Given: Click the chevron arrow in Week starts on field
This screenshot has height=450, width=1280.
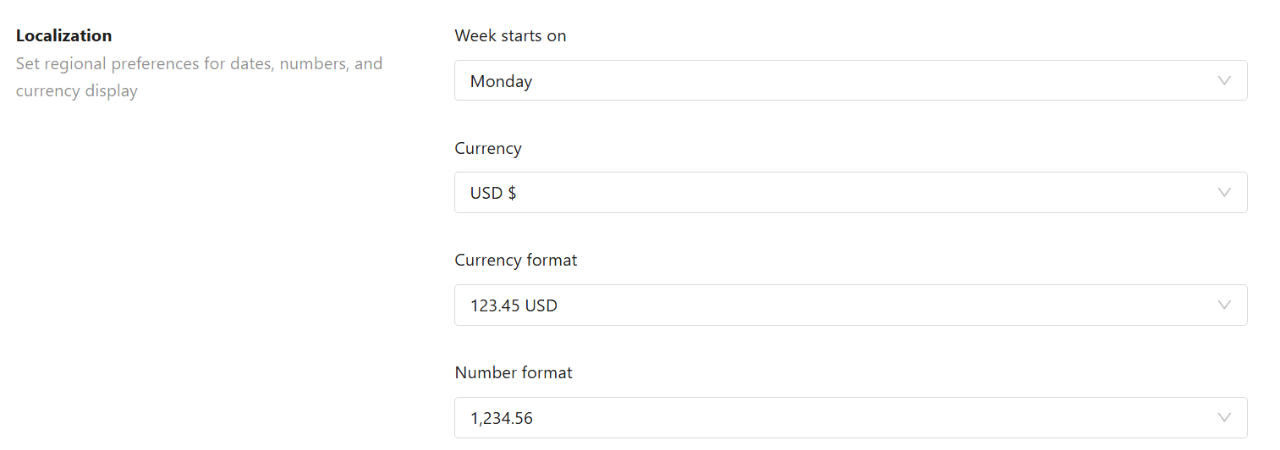Looking at the screenshot, I should coord(1224,81).
